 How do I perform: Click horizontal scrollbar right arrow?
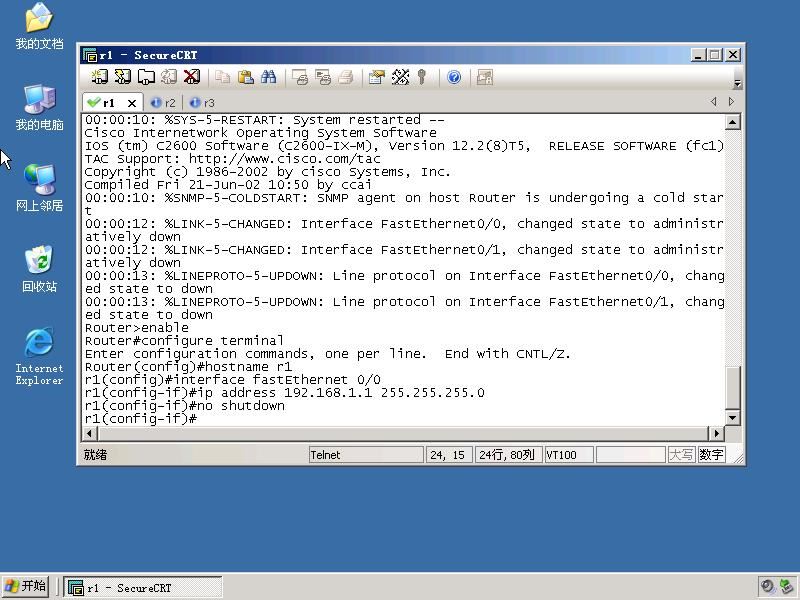(x=716, y=434)
